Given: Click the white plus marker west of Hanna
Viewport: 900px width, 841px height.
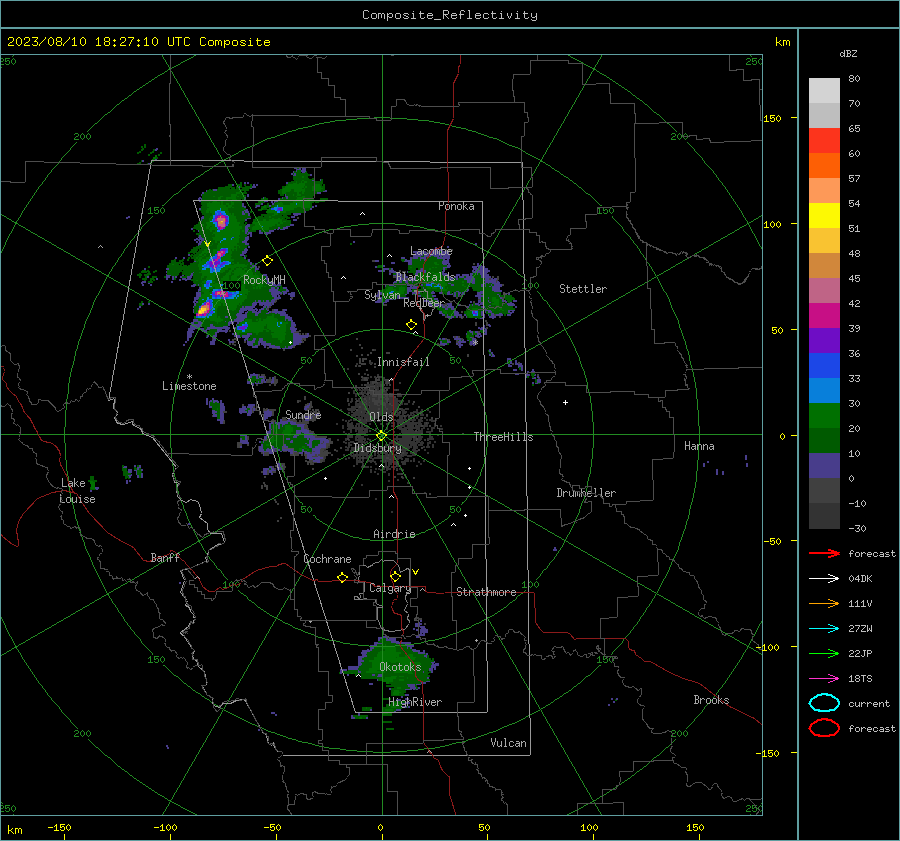Looking at the screenshot, I should click(x=565, y=402).
